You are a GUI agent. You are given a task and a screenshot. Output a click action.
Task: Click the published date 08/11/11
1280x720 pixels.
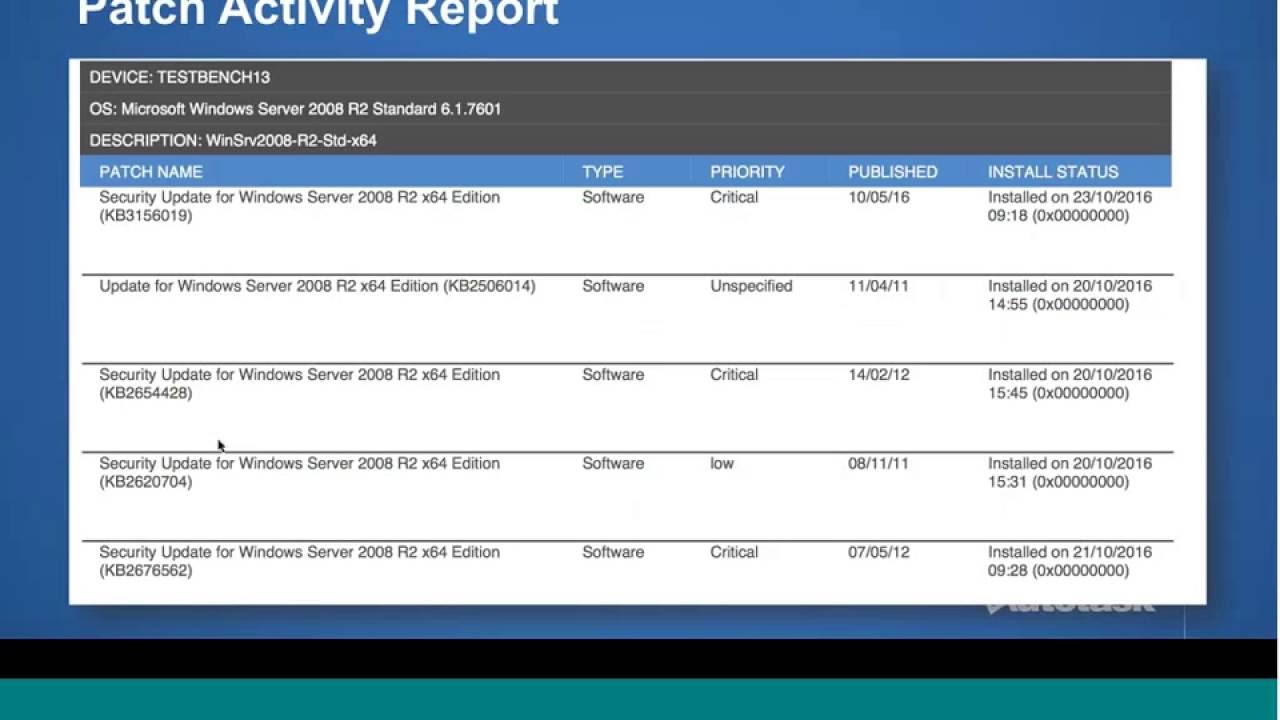click(x=878, y=463)
